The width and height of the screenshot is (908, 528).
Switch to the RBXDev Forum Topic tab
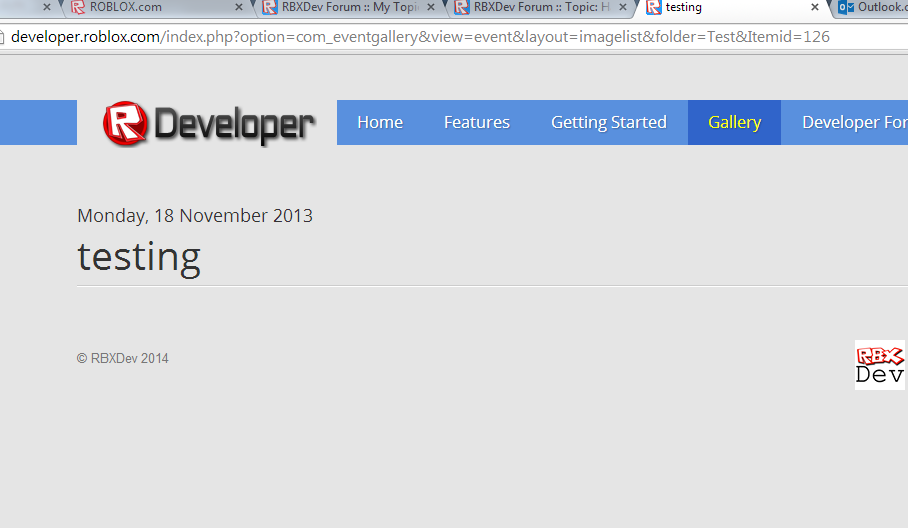[540, 8]
